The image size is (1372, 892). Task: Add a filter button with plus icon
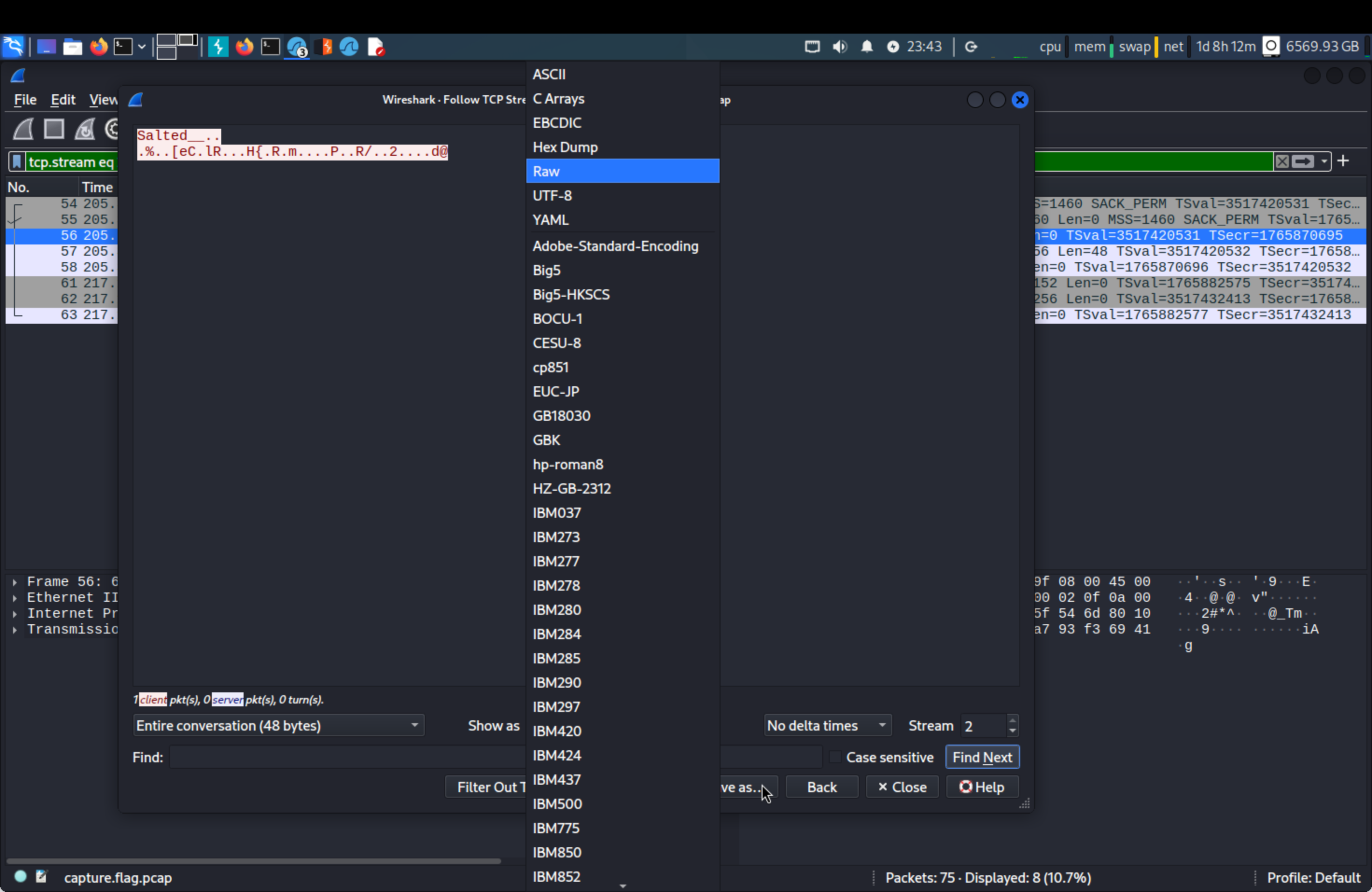1343,161
